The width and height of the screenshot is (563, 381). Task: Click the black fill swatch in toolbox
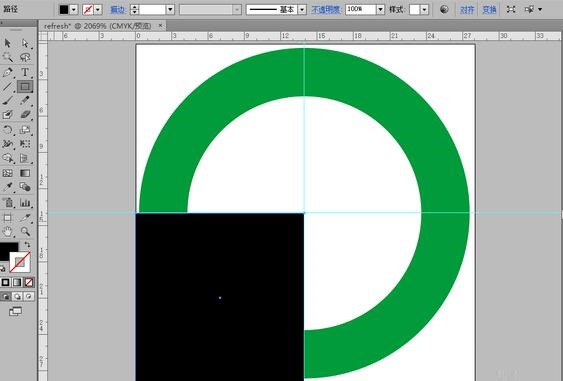[x=8, y=250]
